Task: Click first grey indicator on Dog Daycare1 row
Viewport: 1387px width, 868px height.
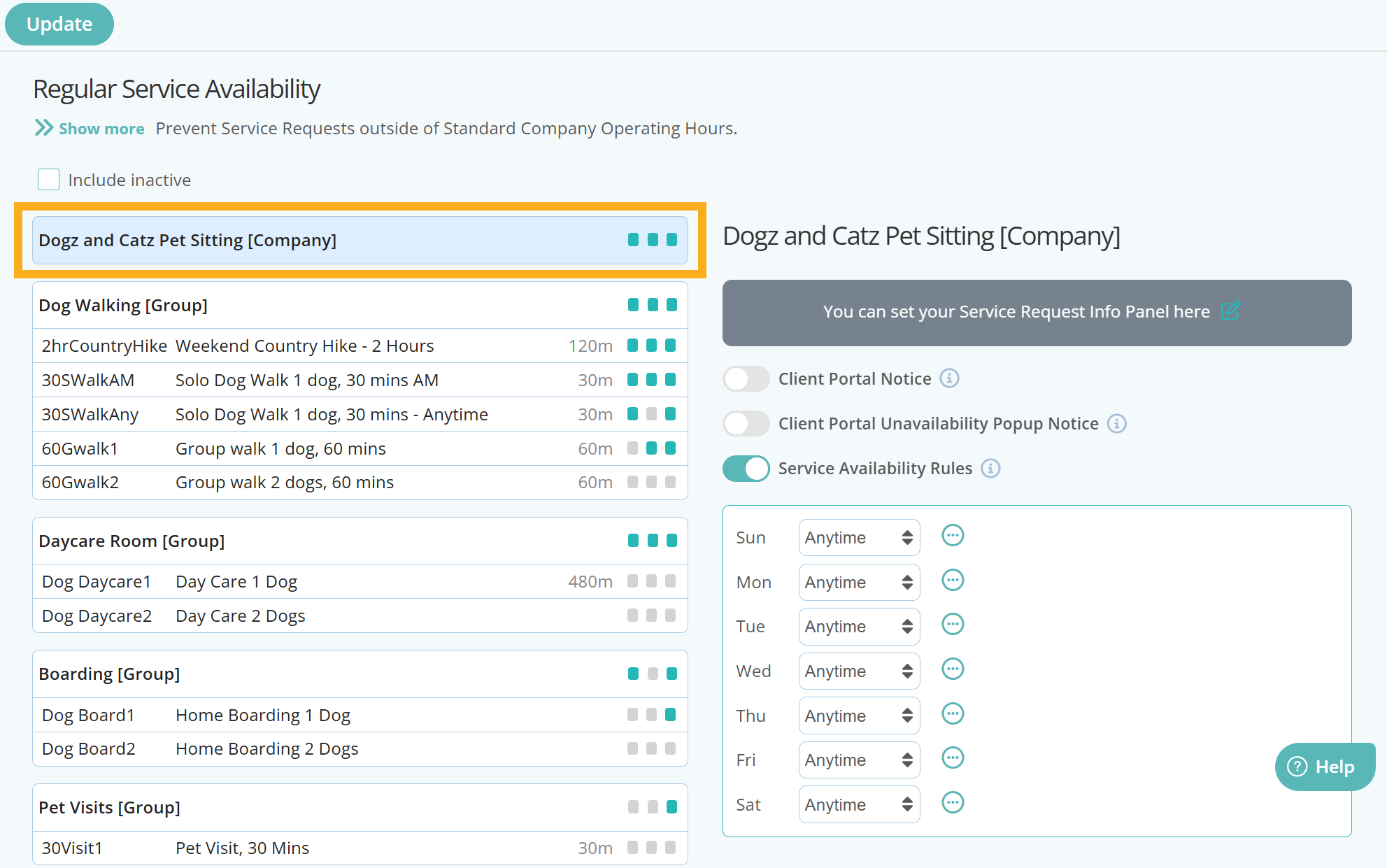Action: [632, 581]
